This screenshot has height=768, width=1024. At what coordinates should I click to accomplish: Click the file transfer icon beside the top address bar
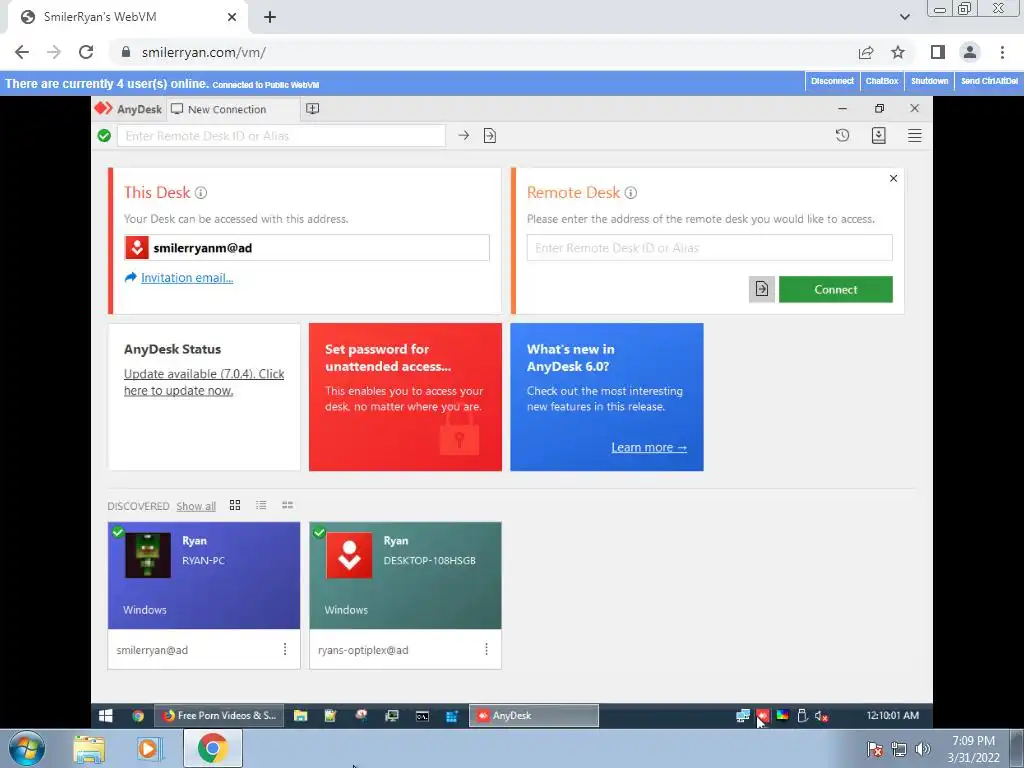coord(490,135)
